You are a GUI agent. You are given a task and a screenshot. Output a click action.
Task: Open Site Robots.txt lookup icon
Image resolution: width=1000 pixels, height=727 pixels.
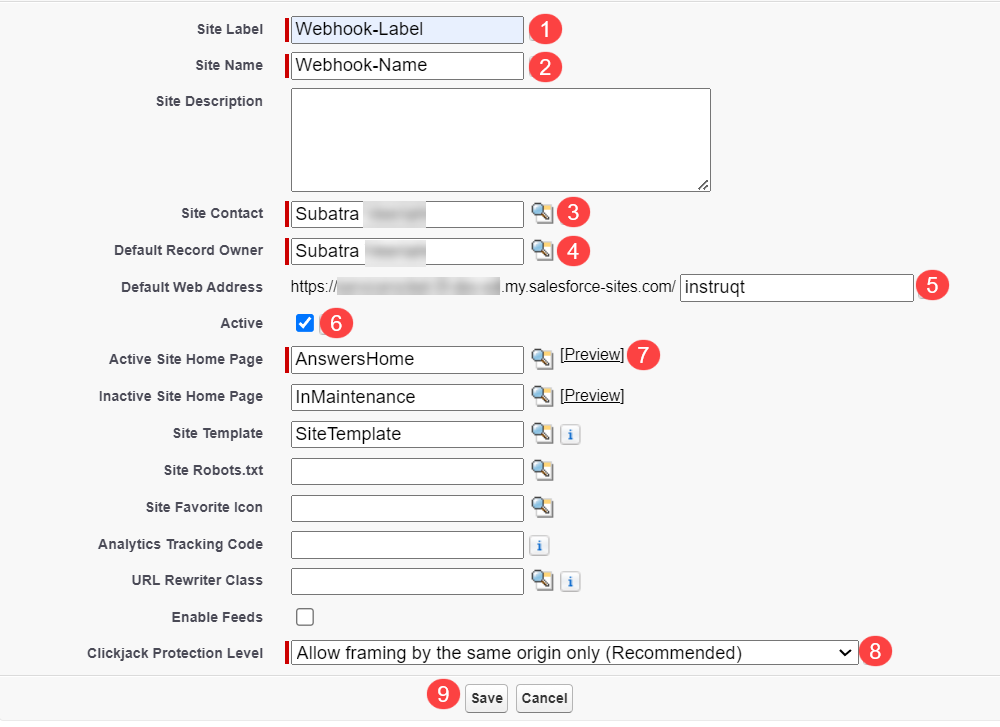(x=541, y=470)
